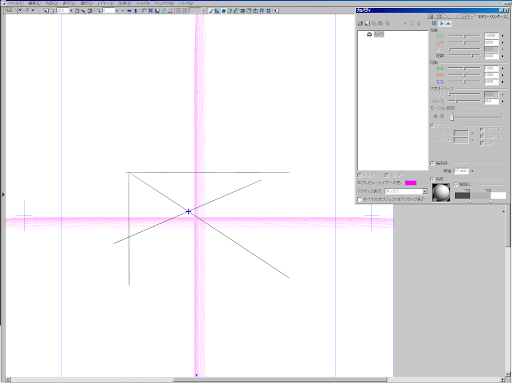Image resolution: width=512 pixels, height=383 pixels.
Task: Toggle the outline (輪郭線) checkbox
Action: 432,163
